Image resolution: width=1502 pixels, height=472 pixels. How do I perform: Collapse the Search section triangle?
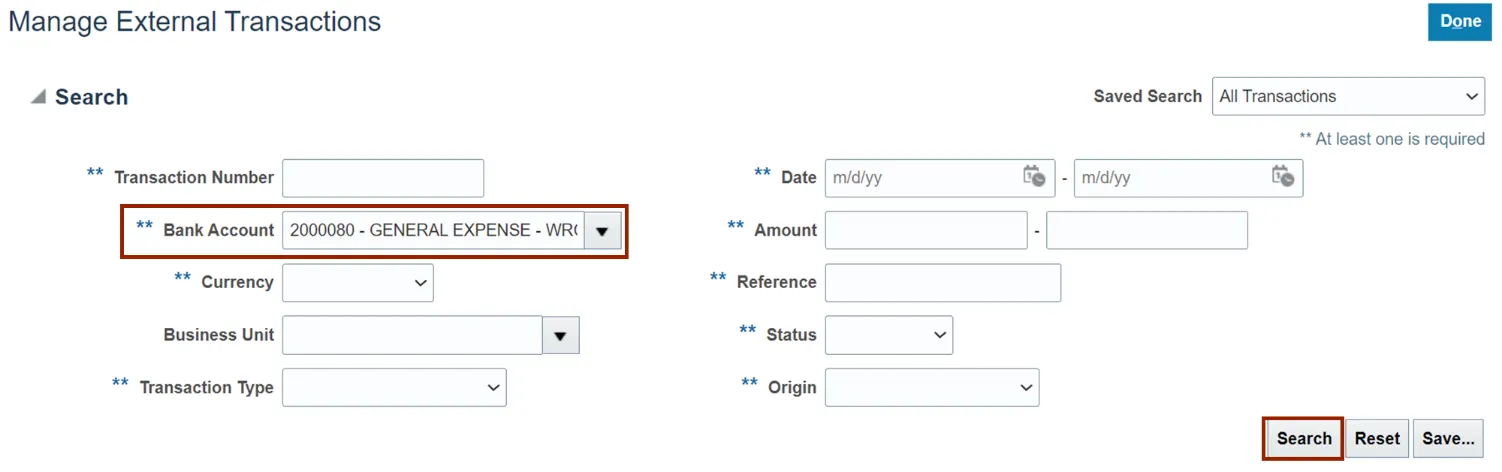pos(38,97)
